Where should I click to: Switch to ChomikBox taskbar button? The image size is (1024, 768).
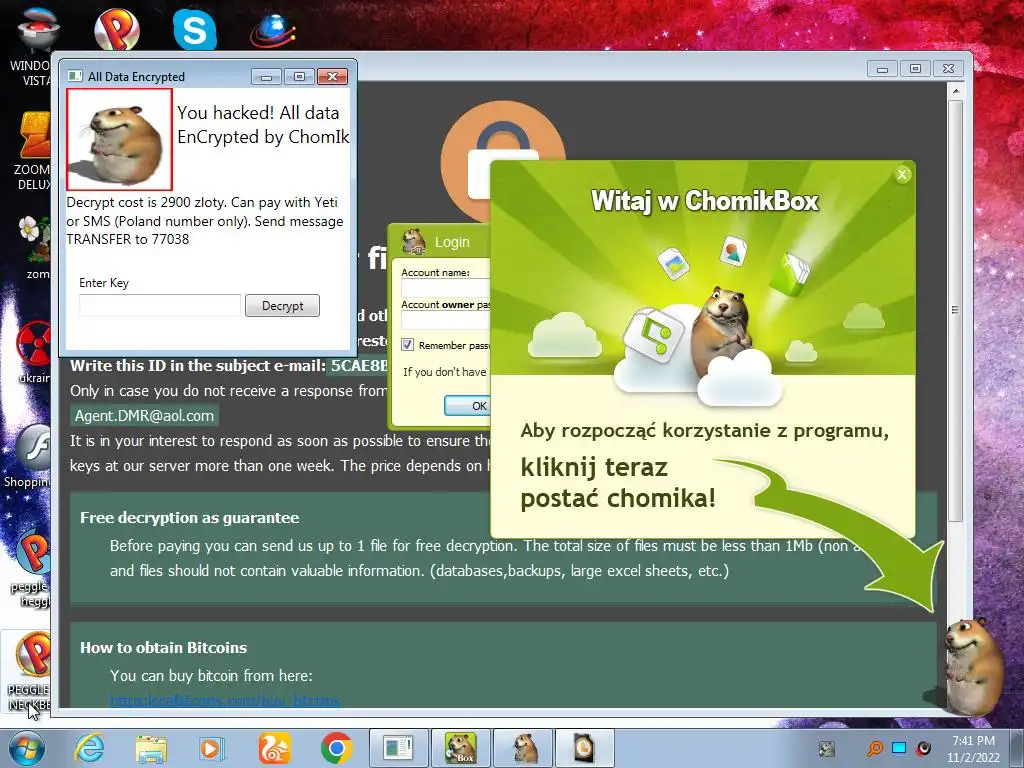460,748
